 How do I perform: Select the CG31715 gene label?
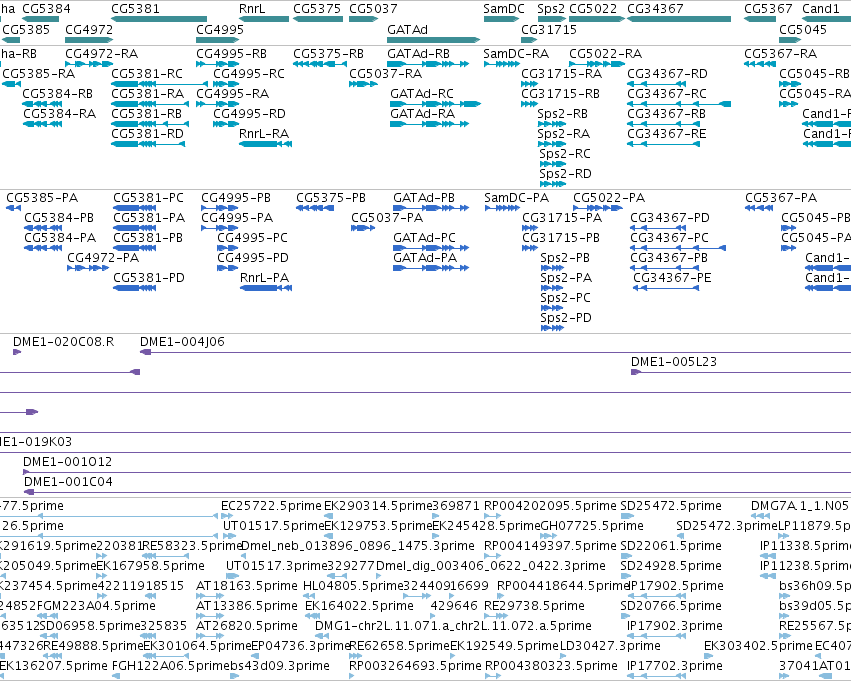(x=549, y=30)
